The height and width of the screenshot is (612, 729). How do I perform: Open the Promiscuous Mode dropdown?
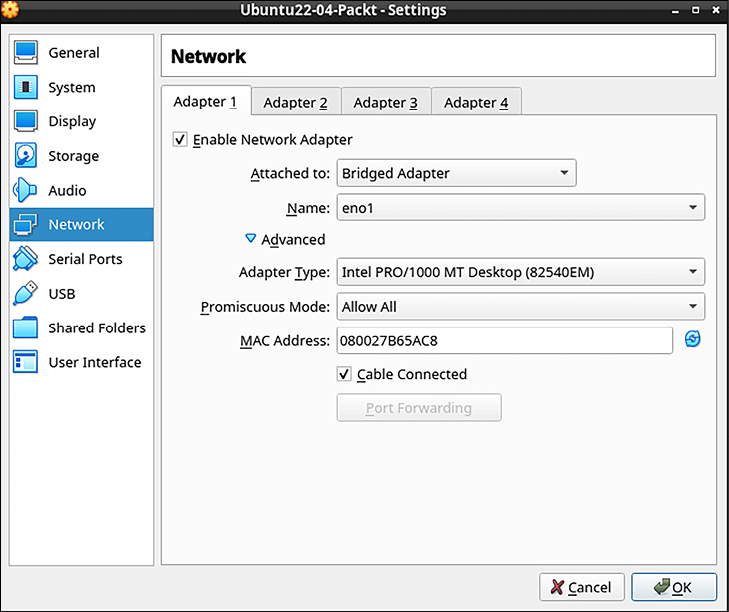tap(520, 306)
